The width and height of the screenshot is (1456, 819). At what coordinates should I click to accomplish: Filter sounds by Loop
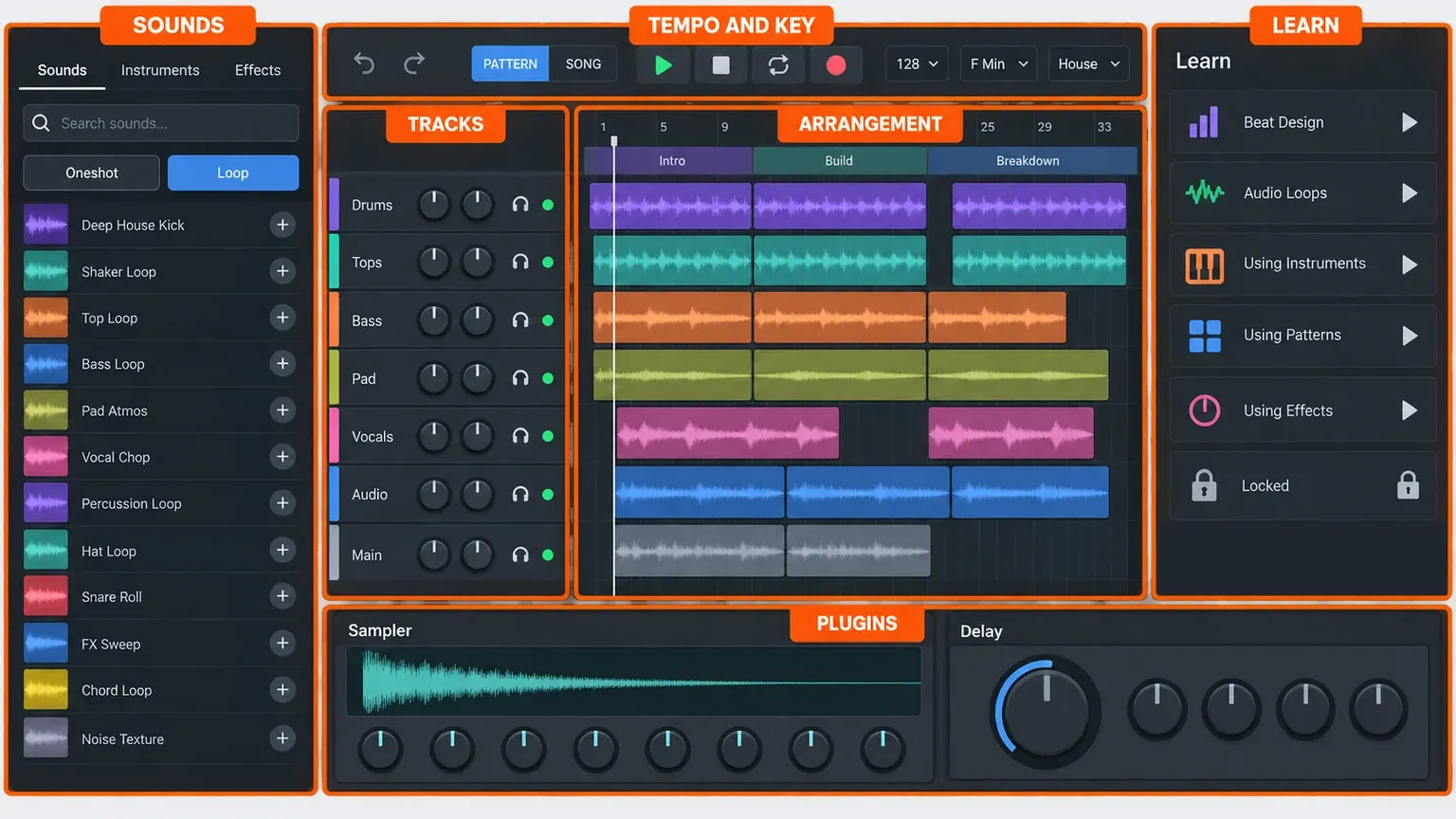[x=233, y=173]
